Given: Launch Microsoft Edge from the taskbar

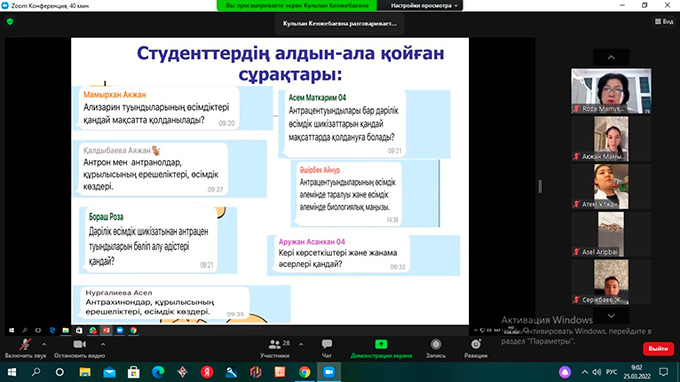Looking at the screenshot, I should tap(158, 372).
